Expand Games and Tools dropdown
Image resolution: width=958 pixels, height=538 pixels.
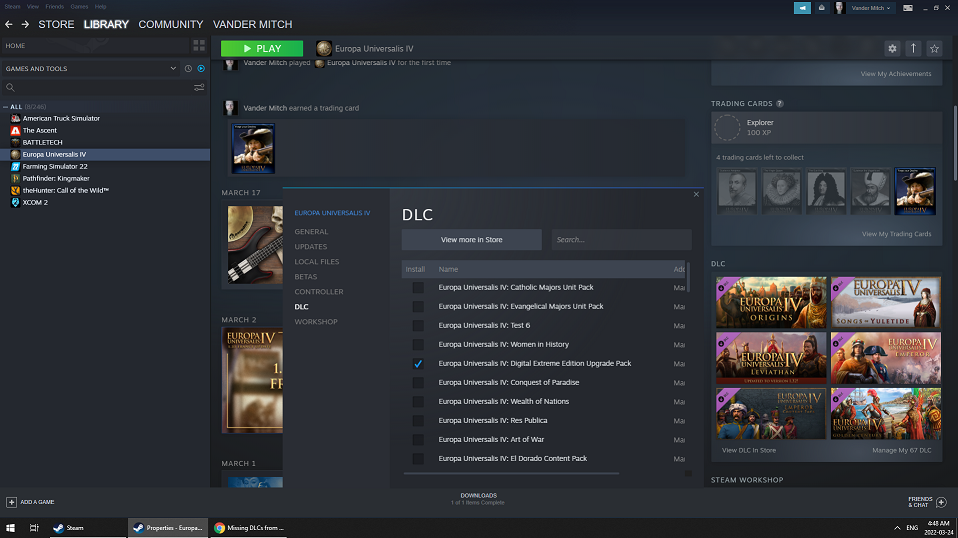point(173,68)
